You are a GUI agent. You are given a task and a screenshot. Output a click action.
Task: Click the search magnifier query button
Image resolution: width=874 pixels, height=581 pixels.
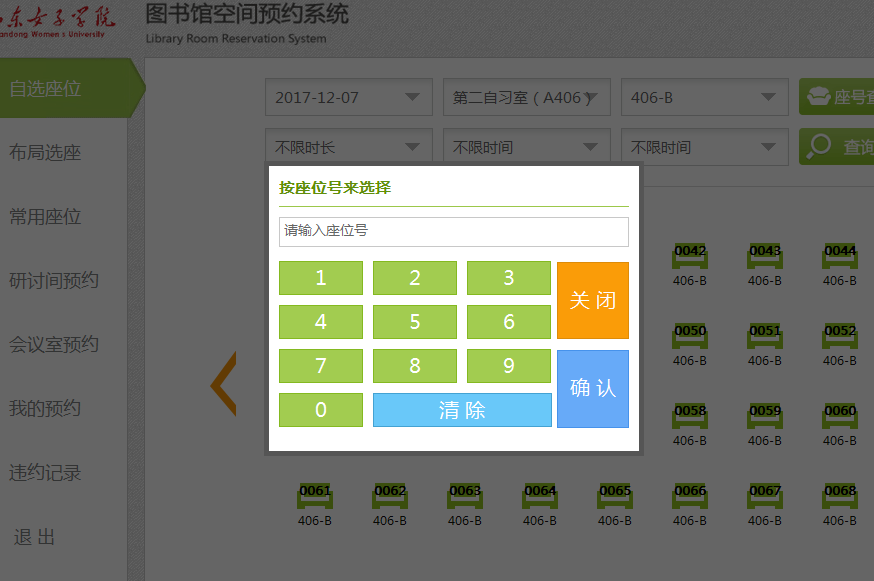coord(836,147)
